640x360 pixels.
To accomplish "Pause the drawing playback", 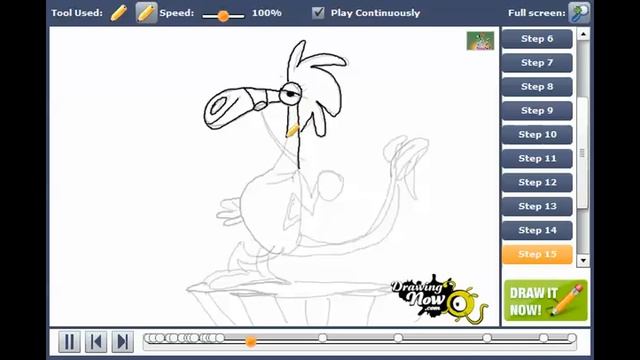I will pyautogui.click(x=69, y=341).
